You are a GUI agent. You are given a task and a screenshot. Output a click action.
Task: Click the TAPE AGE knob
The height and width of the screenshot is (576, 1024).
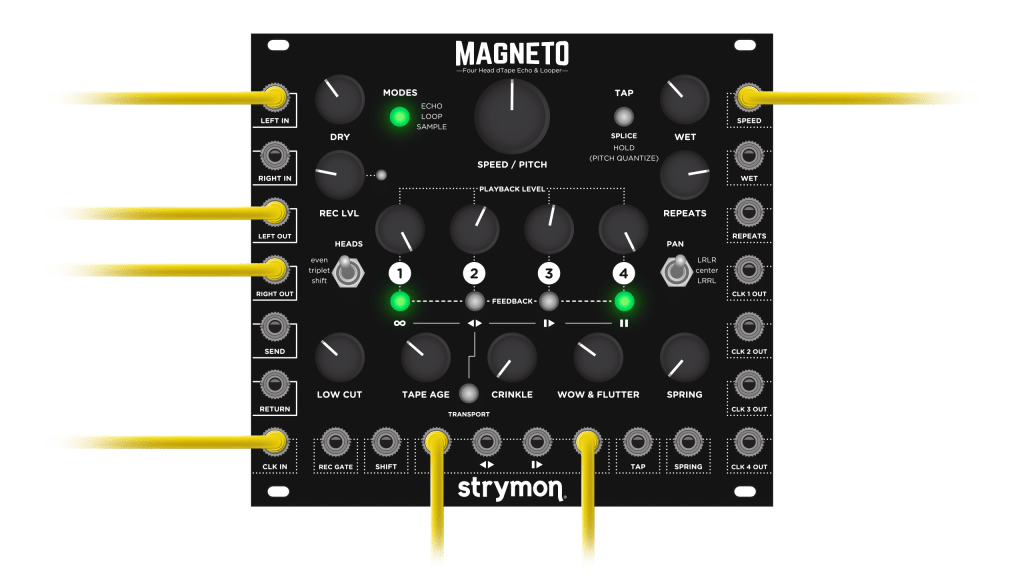coord(426,358)
